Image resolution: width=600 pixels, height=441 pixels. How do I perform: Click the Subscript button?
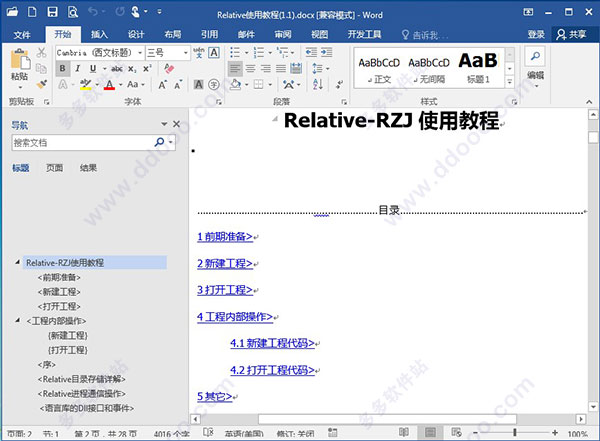click(132, 69)
